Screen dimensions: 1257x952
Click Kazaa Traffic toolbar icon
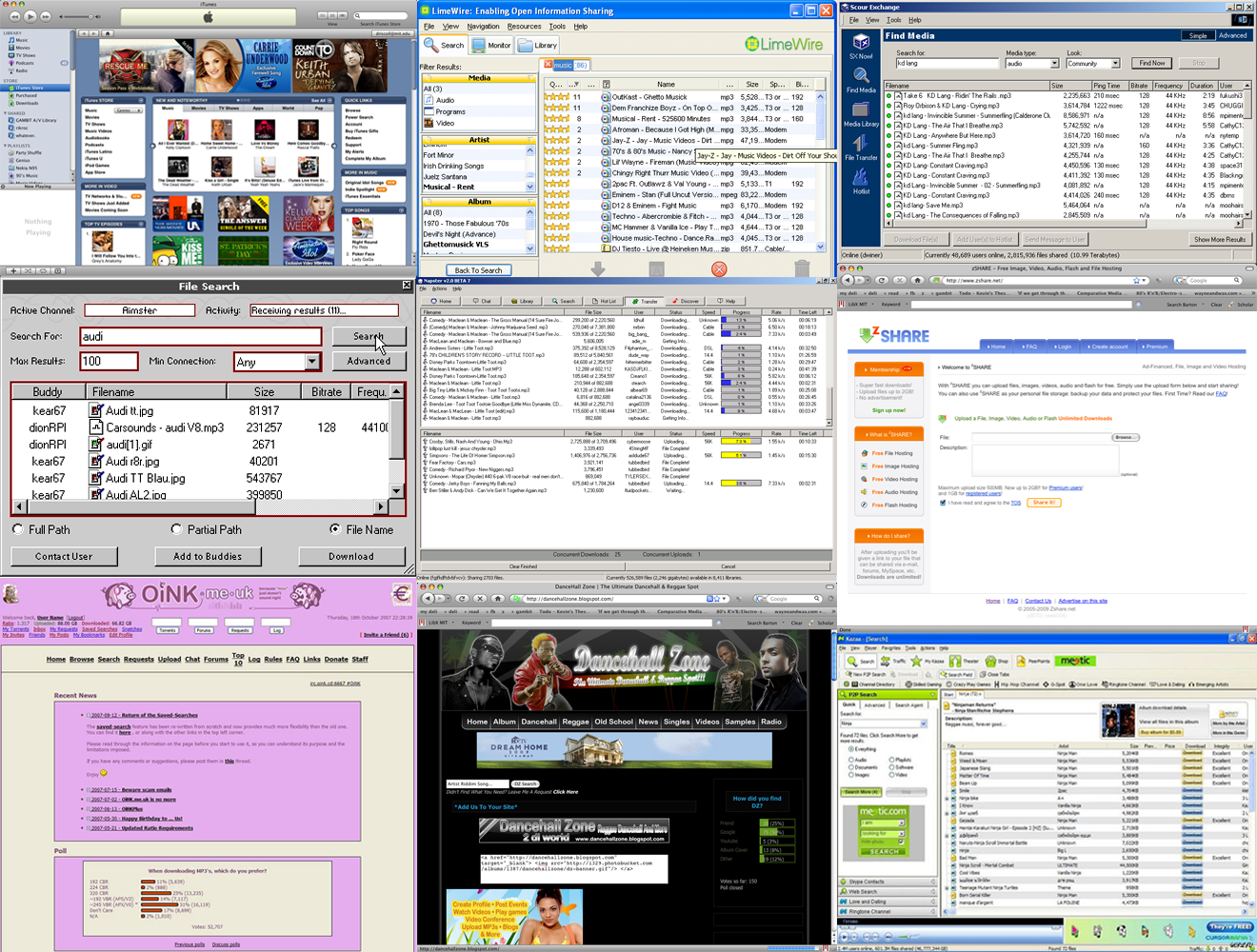click(x=894, y=661)
